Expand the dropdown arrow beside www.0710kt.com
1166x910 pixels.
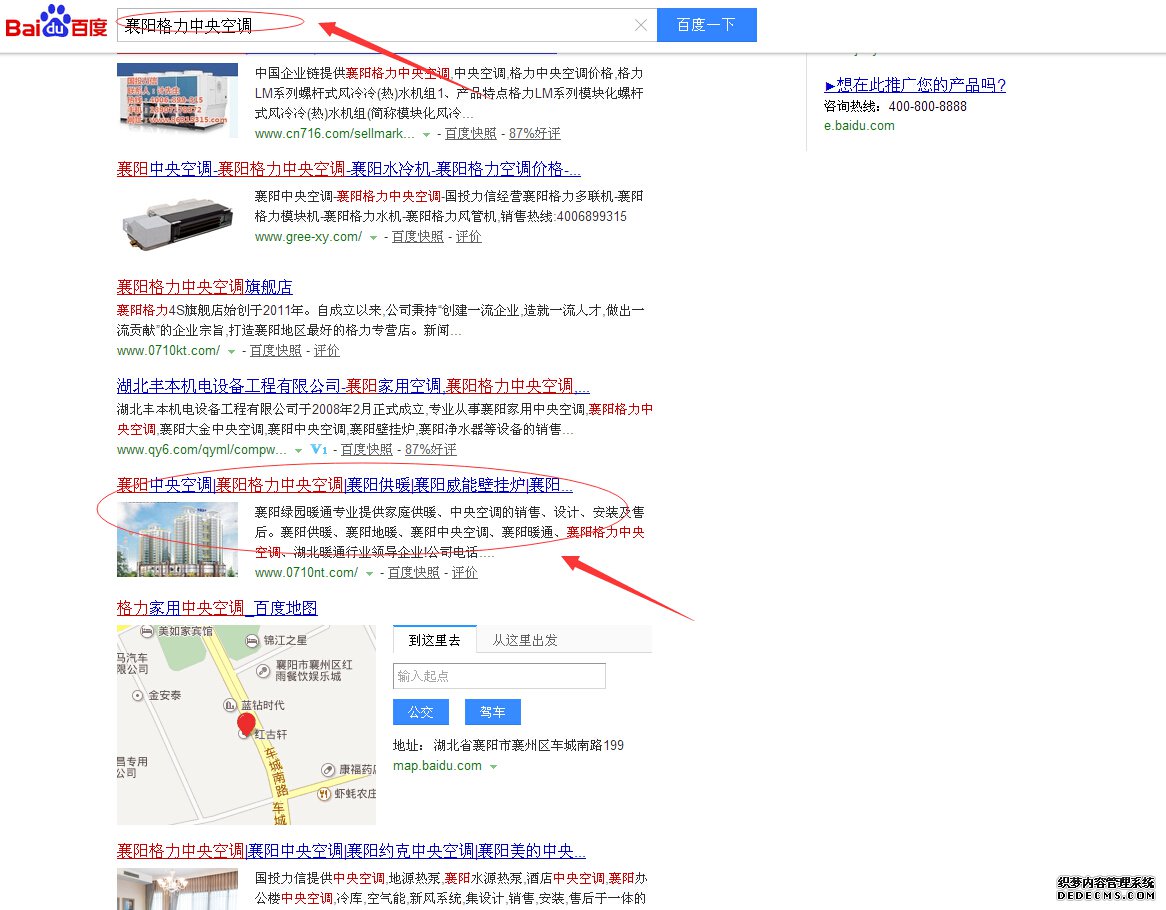tap(231, 352)
